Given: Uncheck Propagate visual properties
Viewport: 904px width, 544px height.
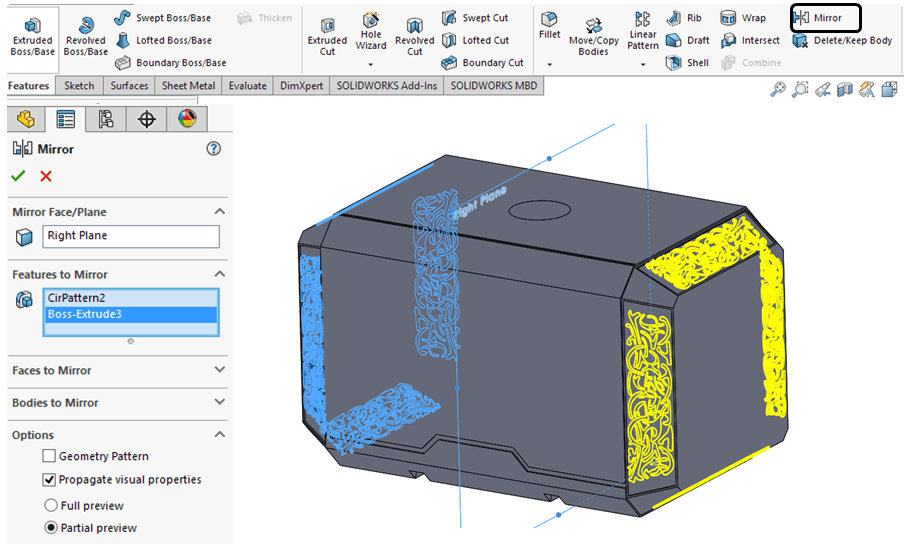Looking at the screenshot, I should pos(50,480).
